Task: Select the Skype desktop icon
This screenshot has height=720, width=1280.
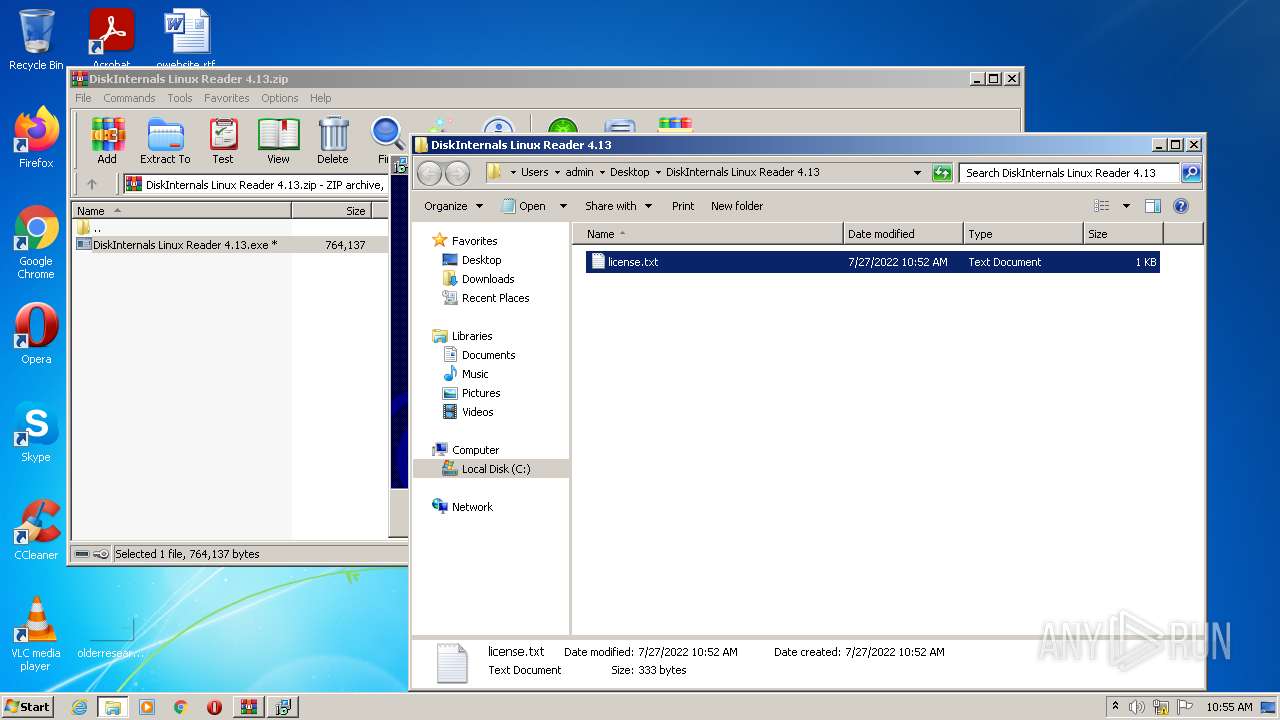Action: click(x=36, y=431)
